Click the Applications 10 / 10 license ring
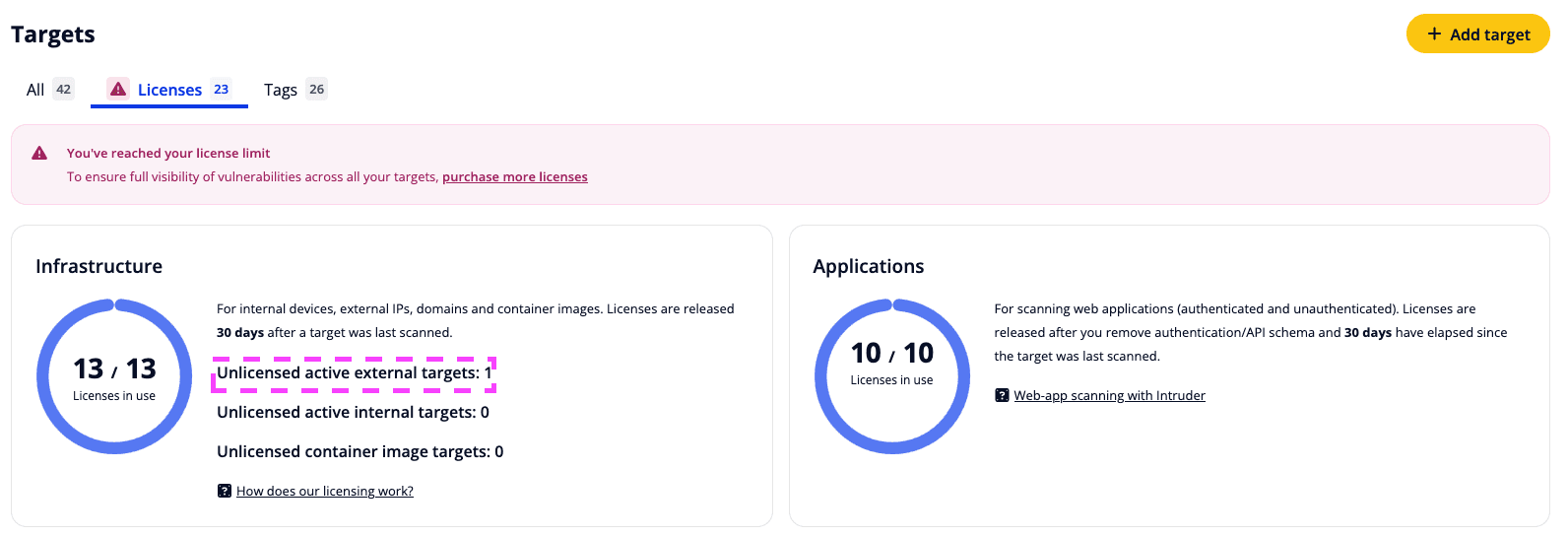 (x=892, y=376)
